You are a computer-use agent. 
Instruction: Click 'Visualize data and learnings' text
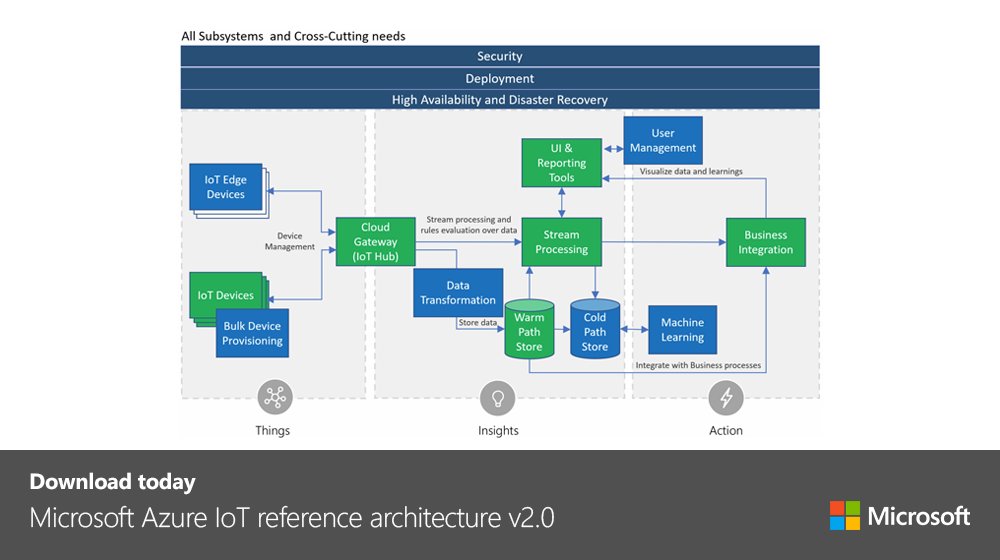(691, 171)
